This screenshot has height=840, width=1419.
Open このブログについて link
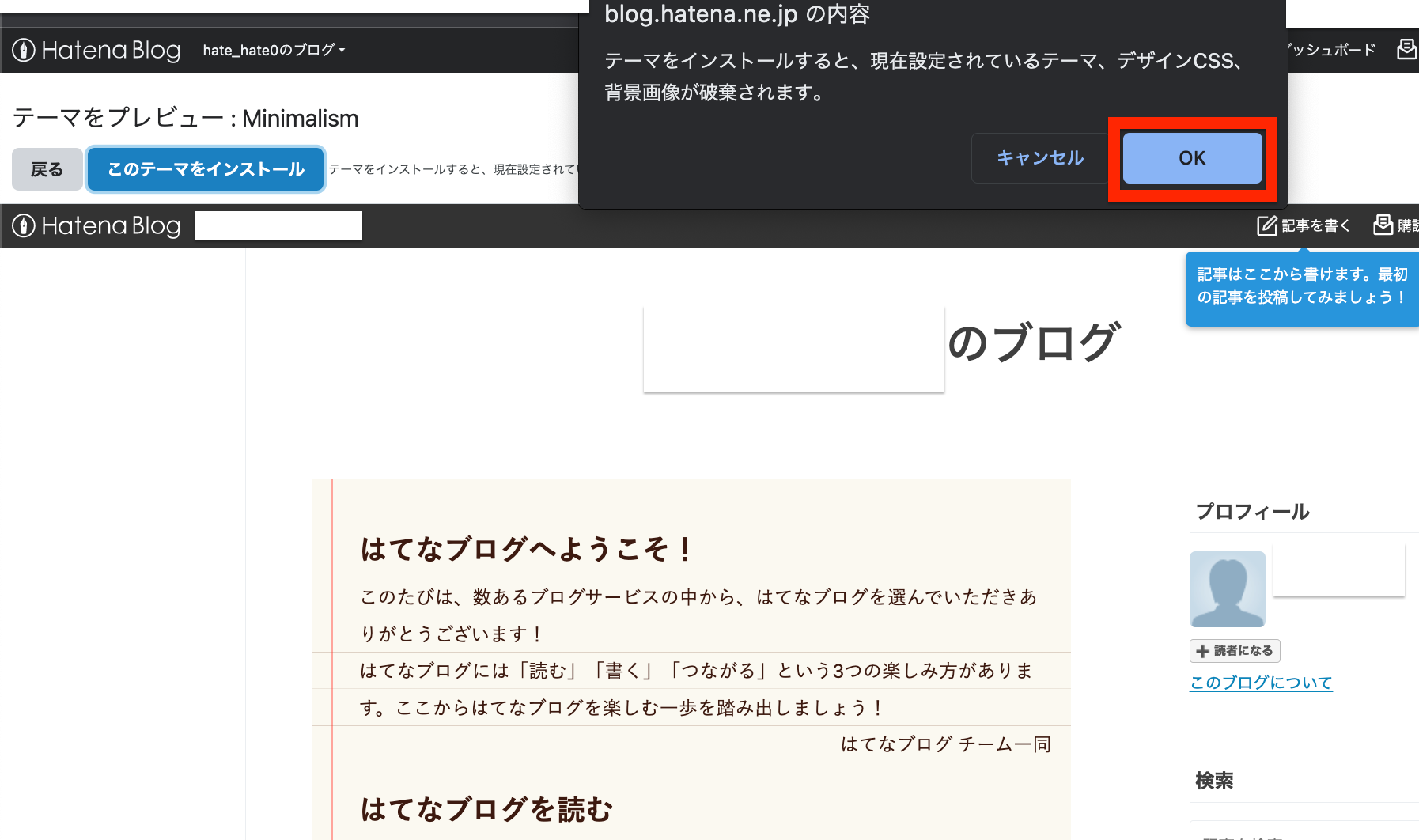[x=1261, y=683]
